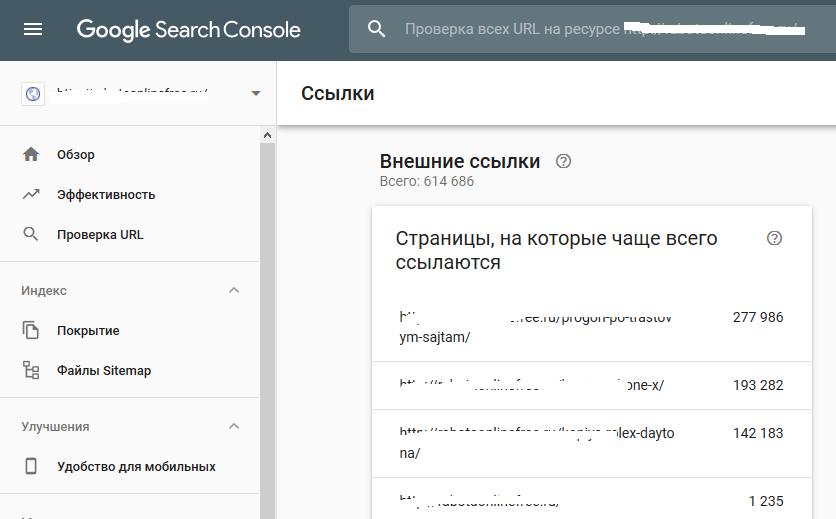
Task: Go to Удобство для мобильных report
Action: pos(136,467)
